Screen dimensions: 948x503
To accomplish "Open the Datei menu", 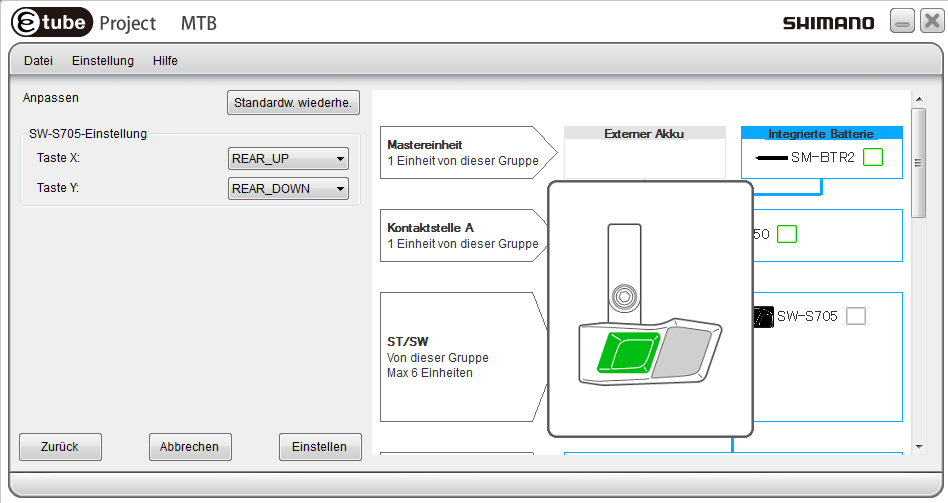I will tap(38, 61).
